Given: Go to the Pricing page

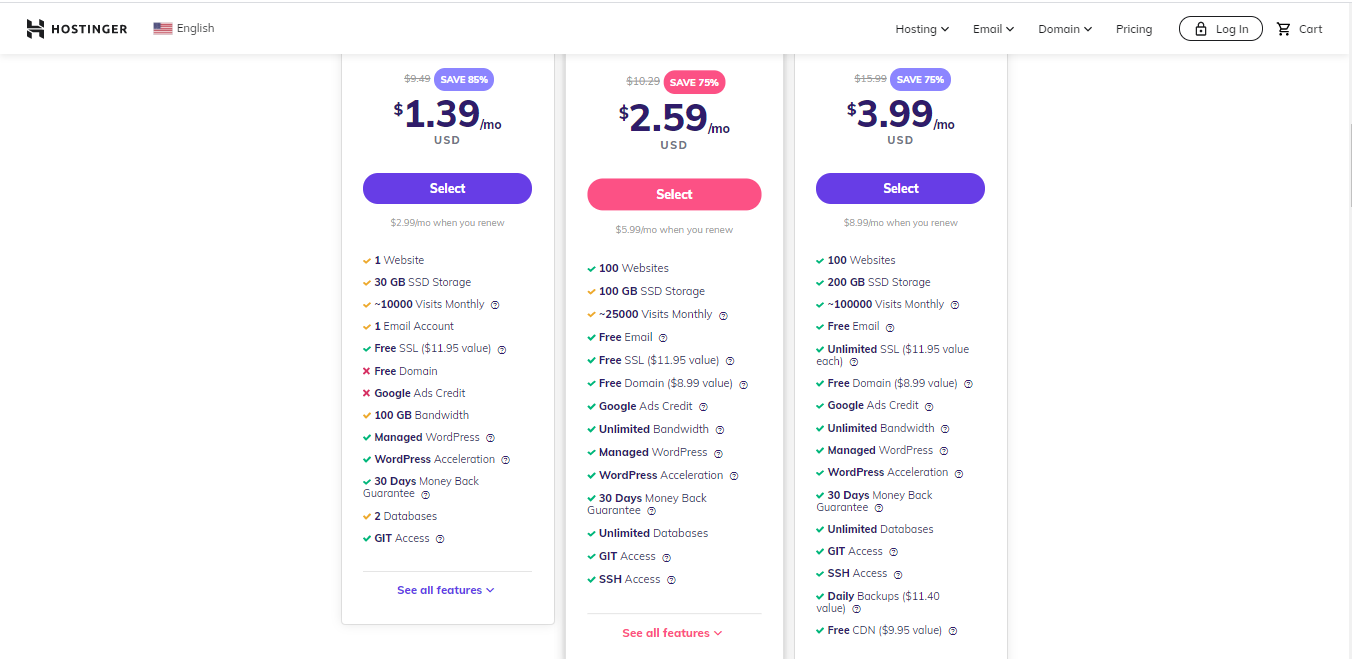Looking at the screenshot, I should [x=1134, y=29].
